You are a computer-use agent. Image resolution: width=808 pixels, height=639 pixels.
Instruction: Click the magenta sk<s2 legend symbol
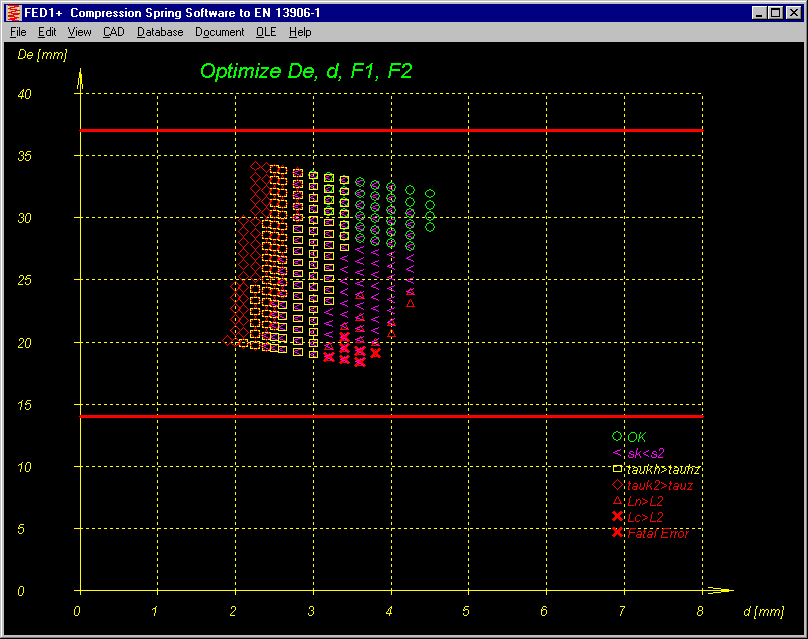tap(617, 453)
